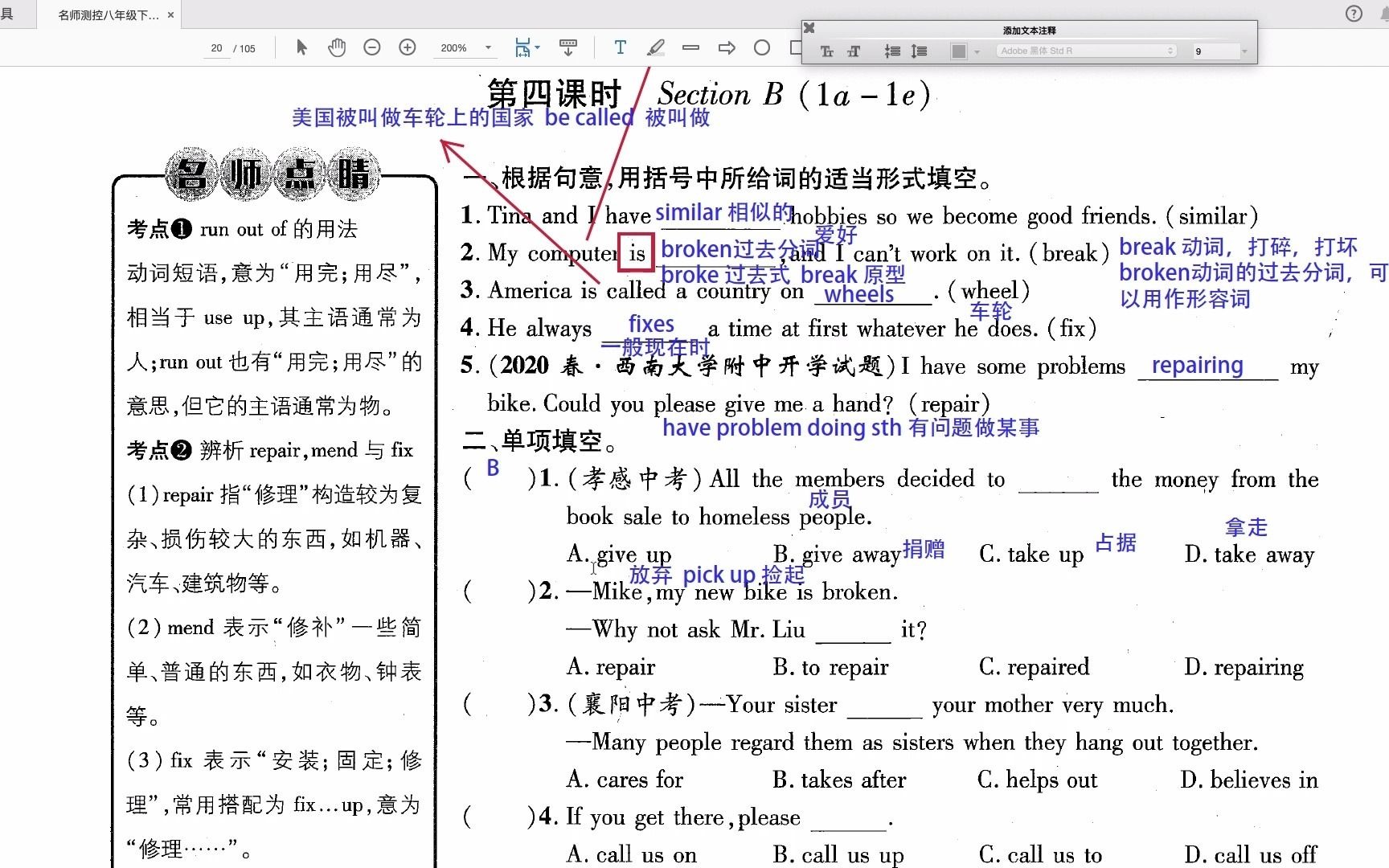
Task: Select the highlighter pen tool
Action: point(656,47)
